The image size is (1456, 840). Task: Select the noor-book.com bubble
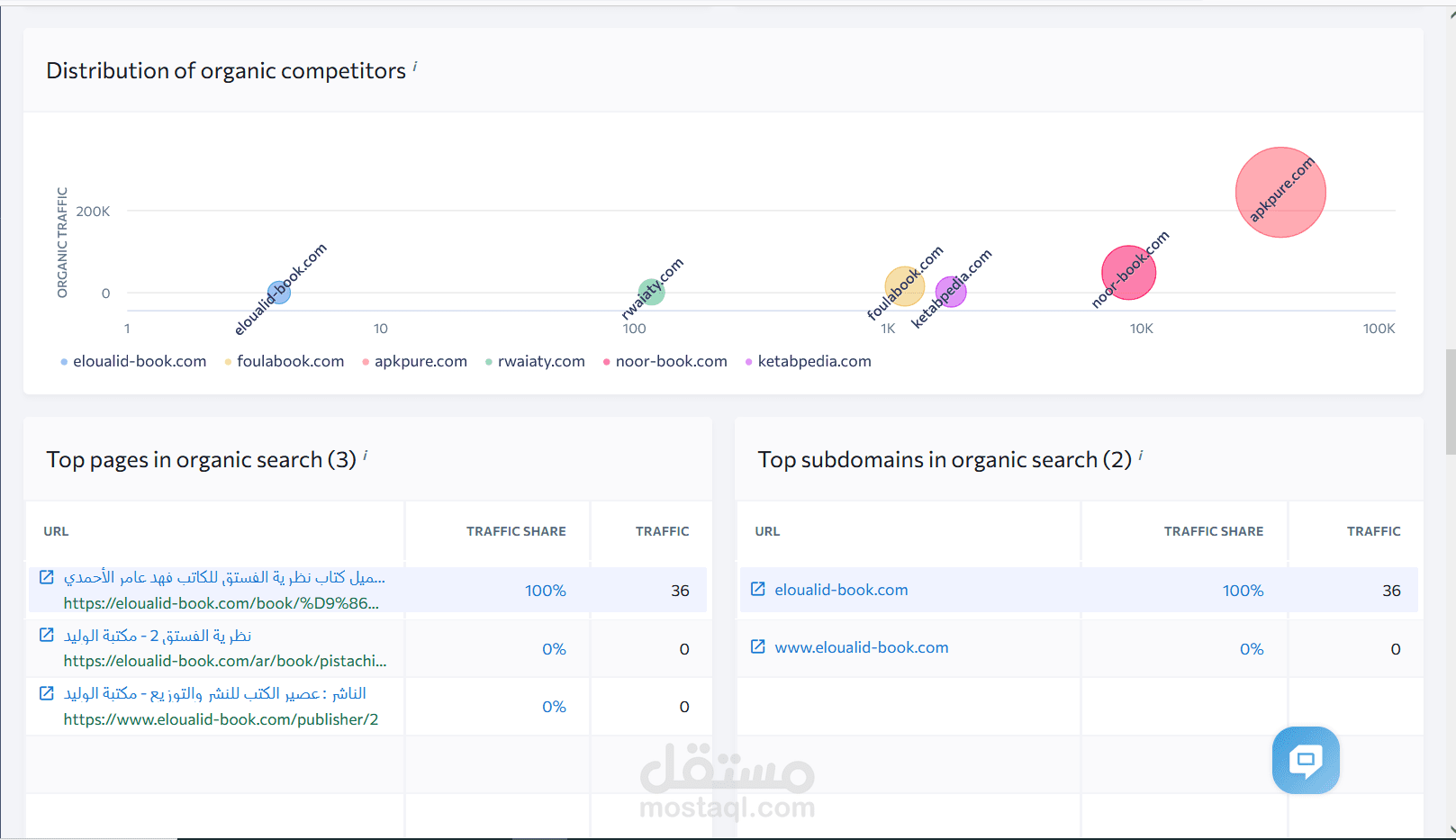coord(1128,272)
